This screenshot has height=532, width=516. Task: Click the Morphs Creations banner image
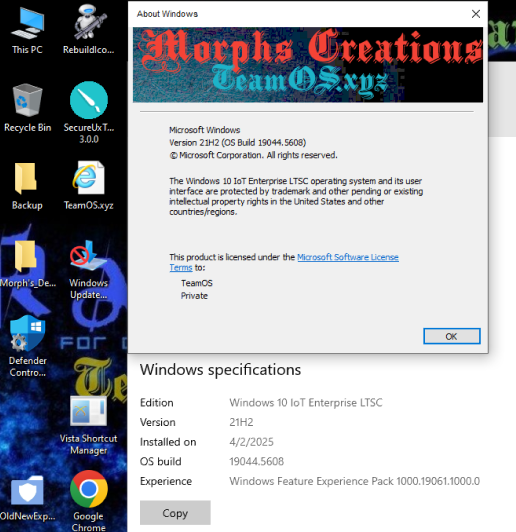(x=308, y=65)
